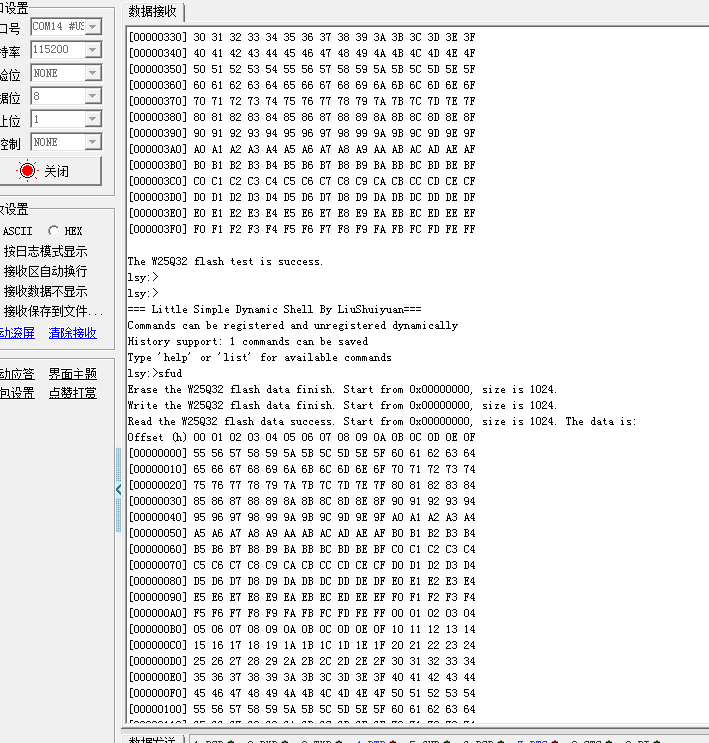Click the auto-scroll 滚屏 link
This screenshot has height=743, width=709.
pyautogui.click(x=17, y=333)
